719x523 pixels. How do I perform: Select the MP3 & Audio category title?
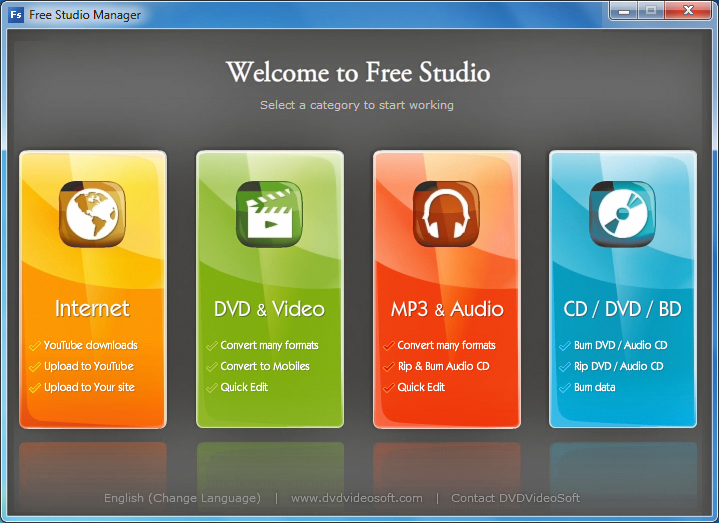click(446, 309)
